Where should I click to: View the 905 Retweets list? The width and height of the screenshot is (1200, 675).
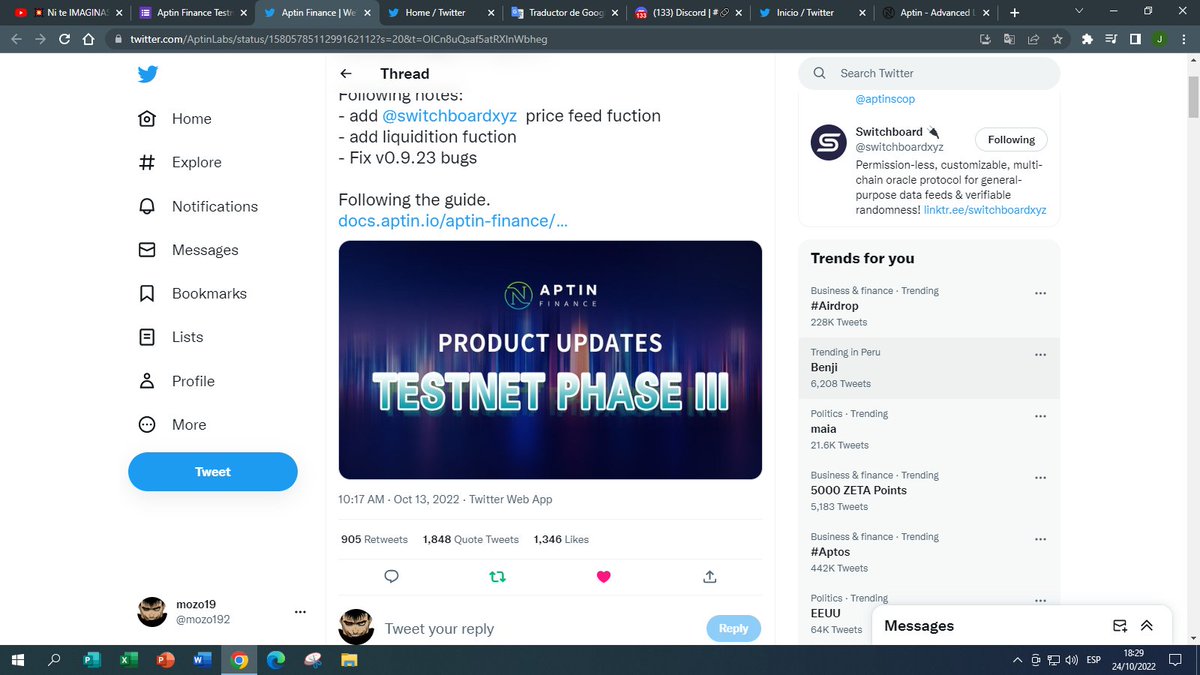(x=374, y=539)
